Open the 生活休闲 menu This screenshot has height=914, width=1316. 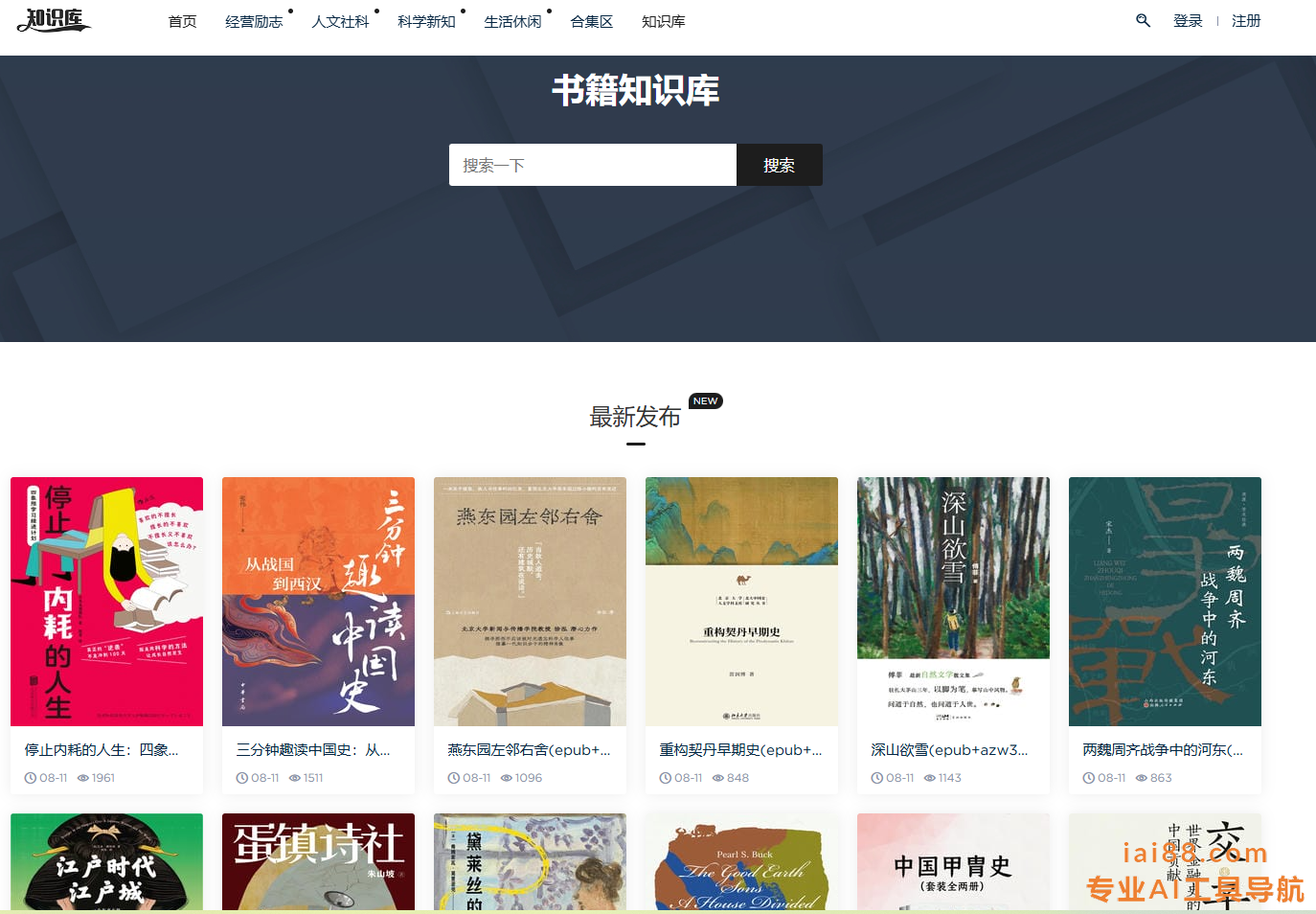pos(512,21)
